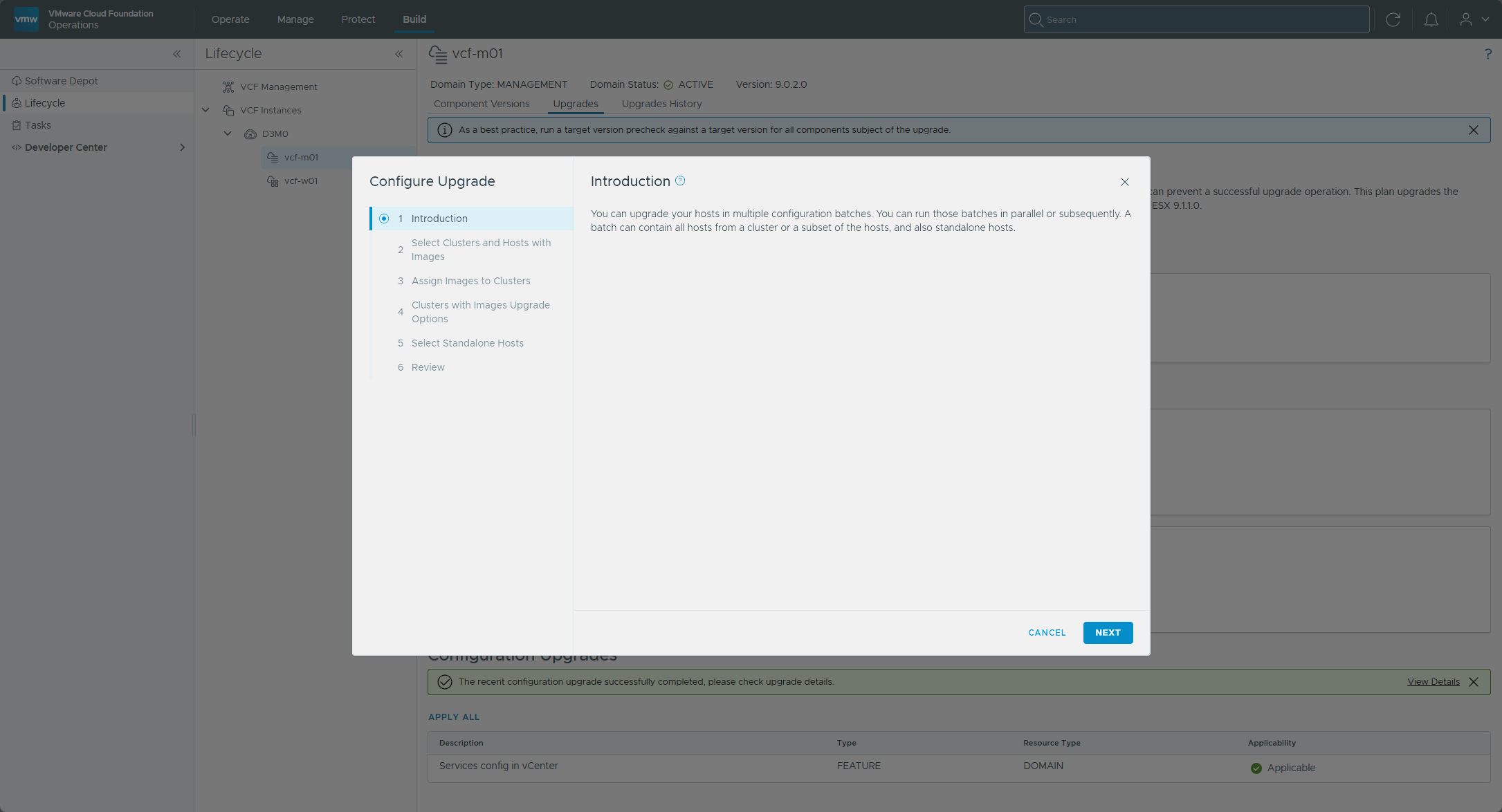Collapse the Lifecycle panel

[x=399, y=54]
